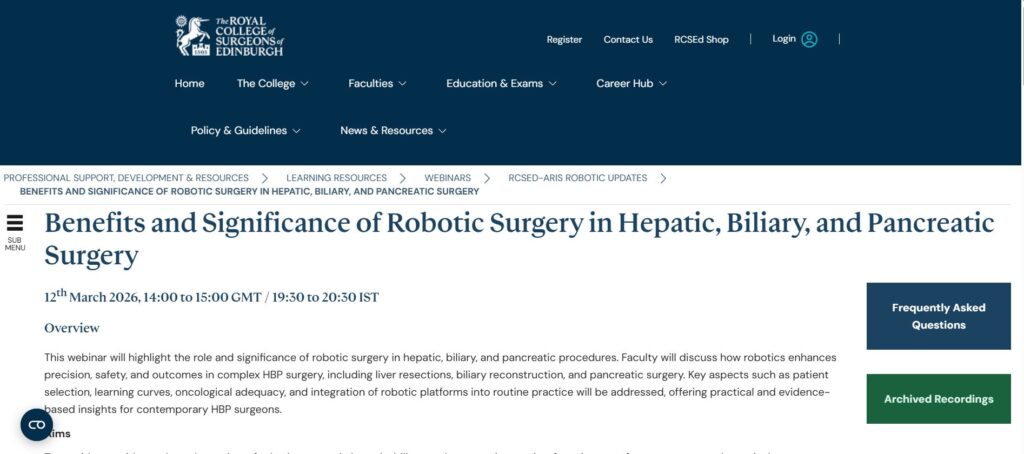
Task: Click the Register link
Action: [564, 40]
